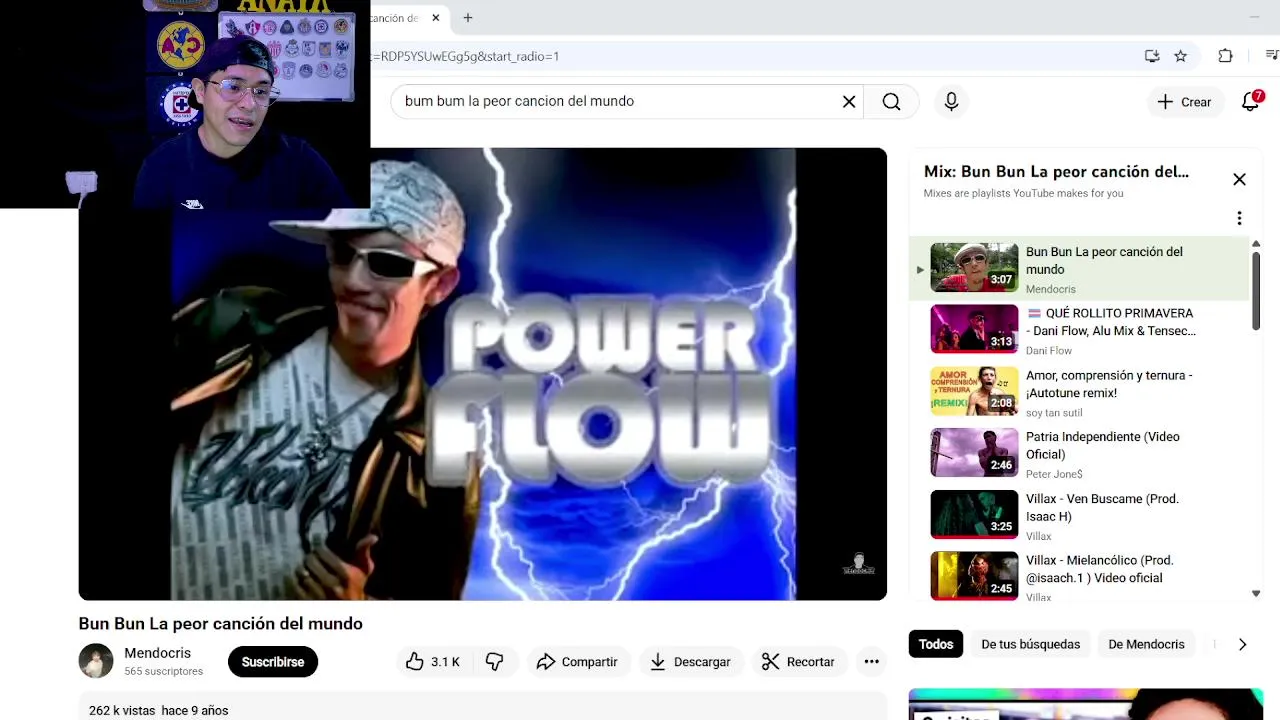Open a new browser tab with plus

(x=467, y=17)
